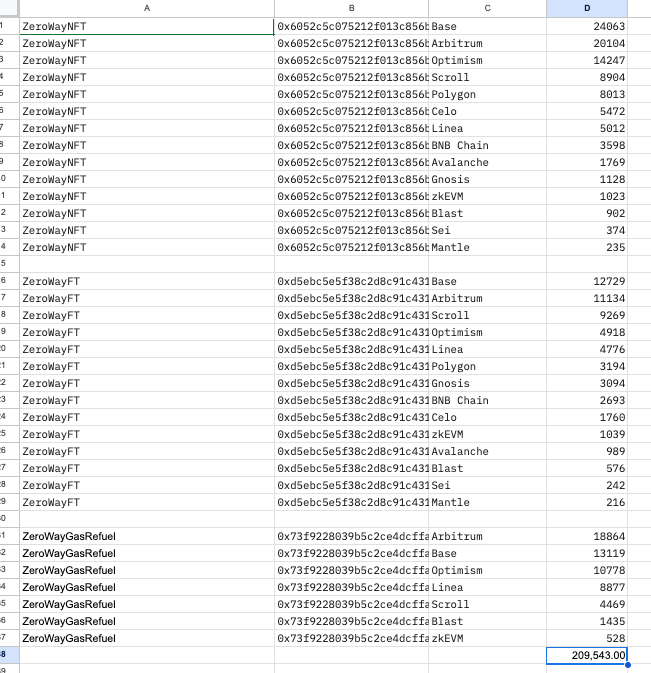The height and width of the screenshot is (673, 651).
Task: Click ZeroWayGasRefuel cell in 18864 row
Action: tap(147, 537)
